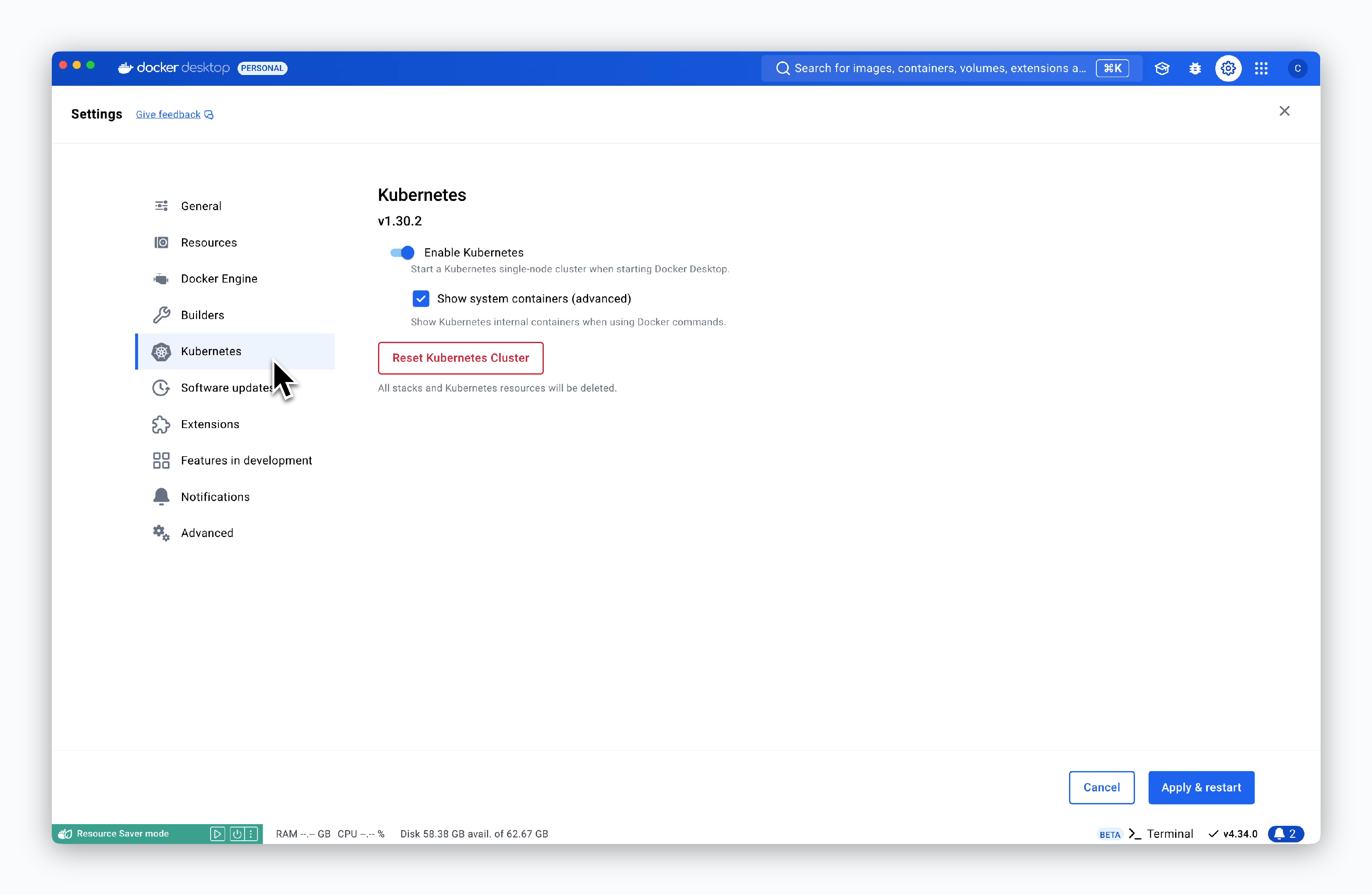Open the Docker Engine settings section
This screenshot has width=1372, height=895.
[235, 279]
